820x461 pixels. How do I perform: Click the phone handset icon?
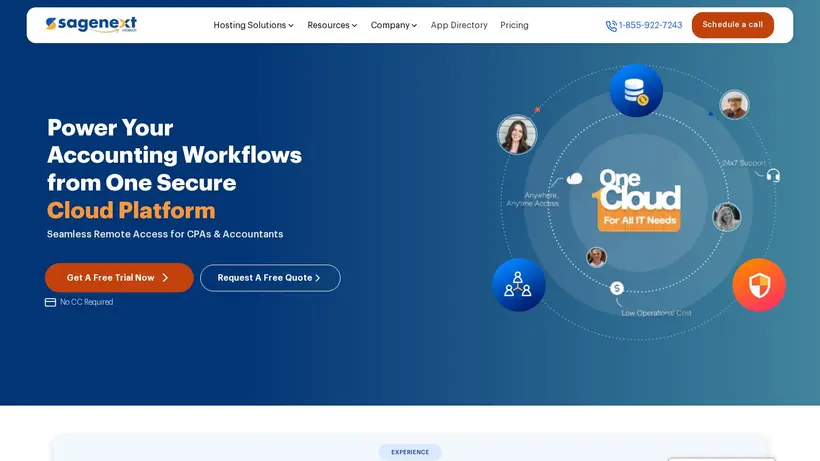[x=611, y=26]
